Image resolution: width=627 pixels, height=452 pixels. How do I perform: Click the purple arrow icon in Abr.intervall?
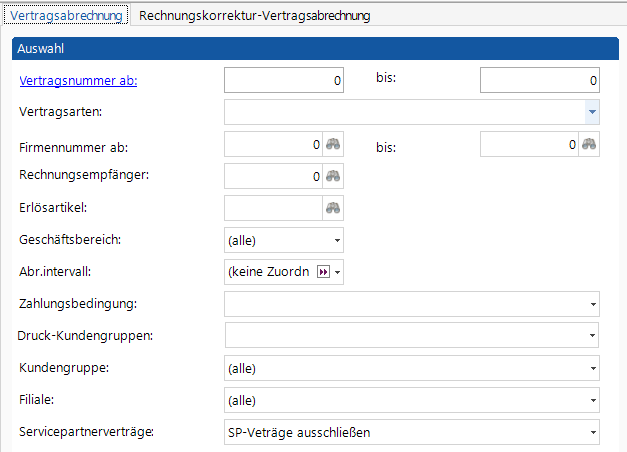[x=323, y=272]
